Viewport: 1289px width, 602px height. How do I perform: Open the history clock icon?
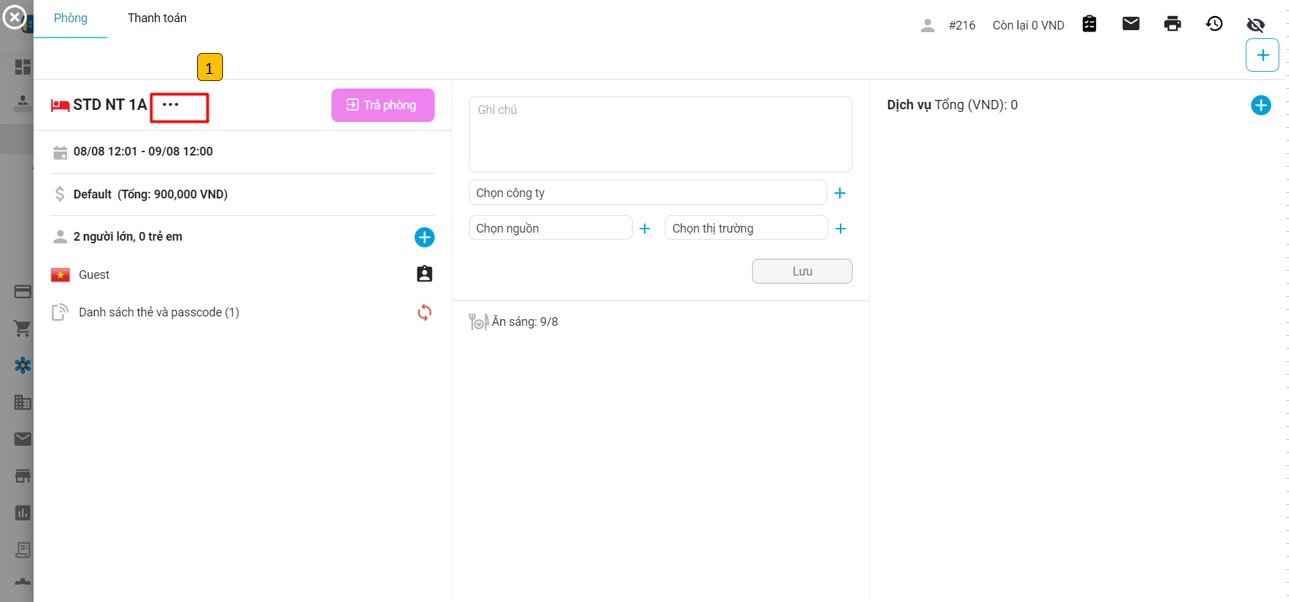1214,24
